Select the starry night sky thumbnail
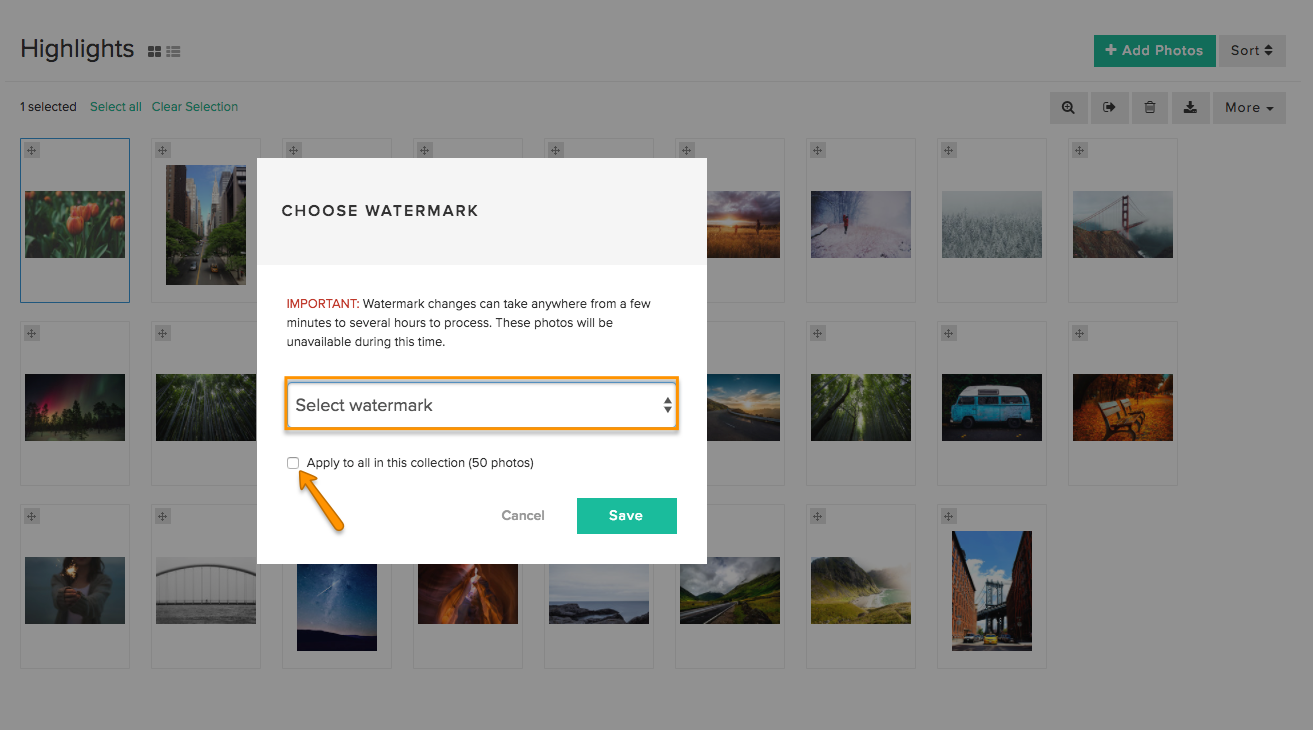The height and width of the screenshot is (730, 1313). click(337, 607)
